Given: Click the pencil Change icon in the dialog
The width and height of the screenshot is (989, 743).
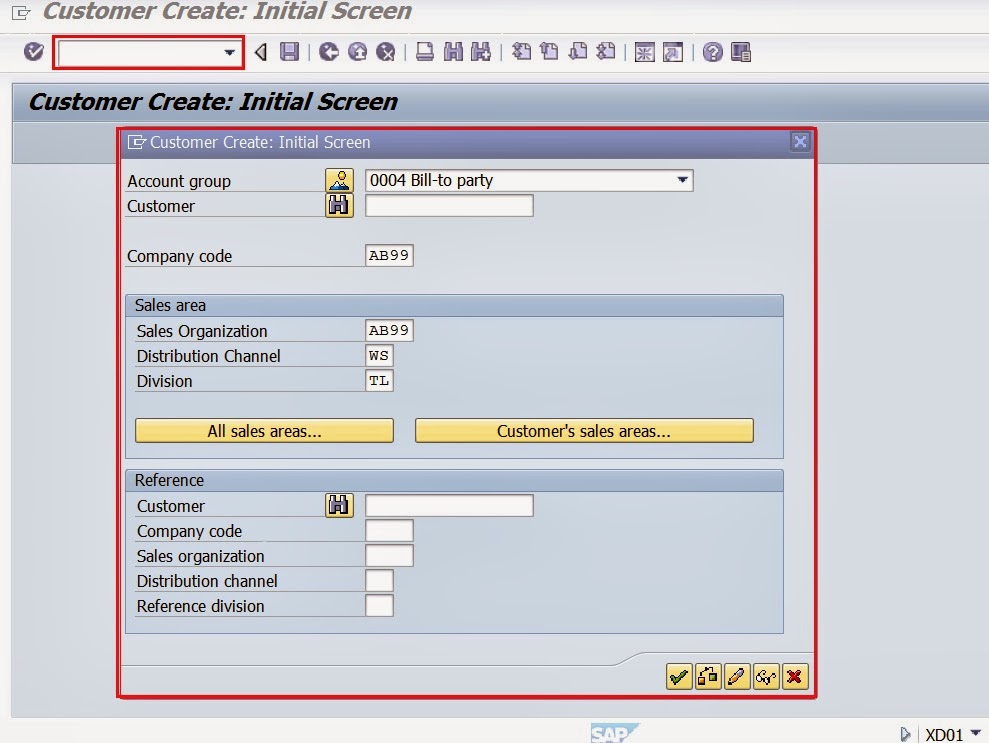Looking at the screenshot, I should [x=737, y=677].
